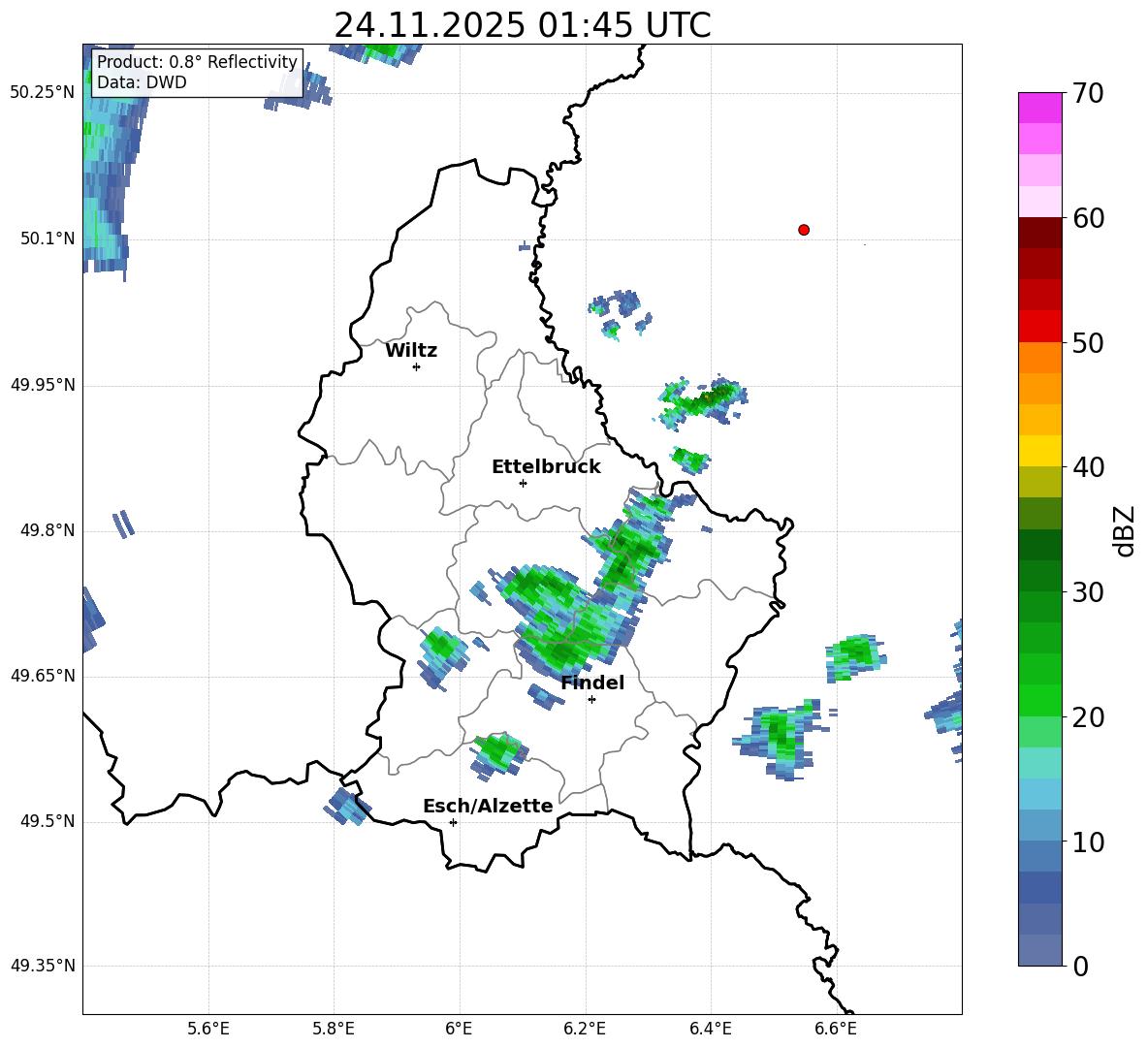The height and width of the screenshot is (1048, 1148).
Task: Click the colorbar tick label 10
Action: pos(1088,842)
